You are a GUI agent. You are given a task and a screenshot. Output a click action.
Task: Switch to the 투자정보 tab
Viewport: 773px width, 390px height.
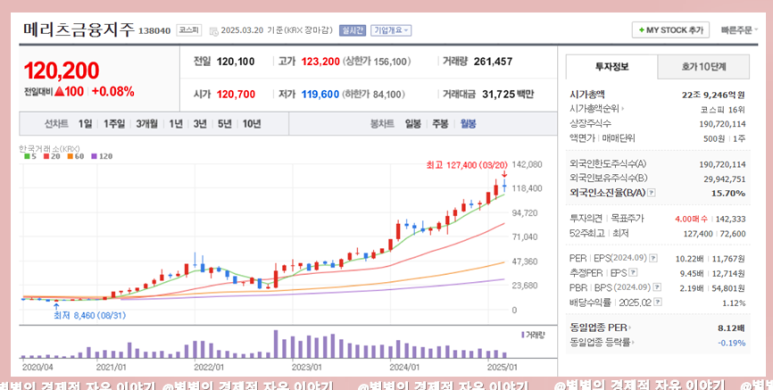point(611,67)
